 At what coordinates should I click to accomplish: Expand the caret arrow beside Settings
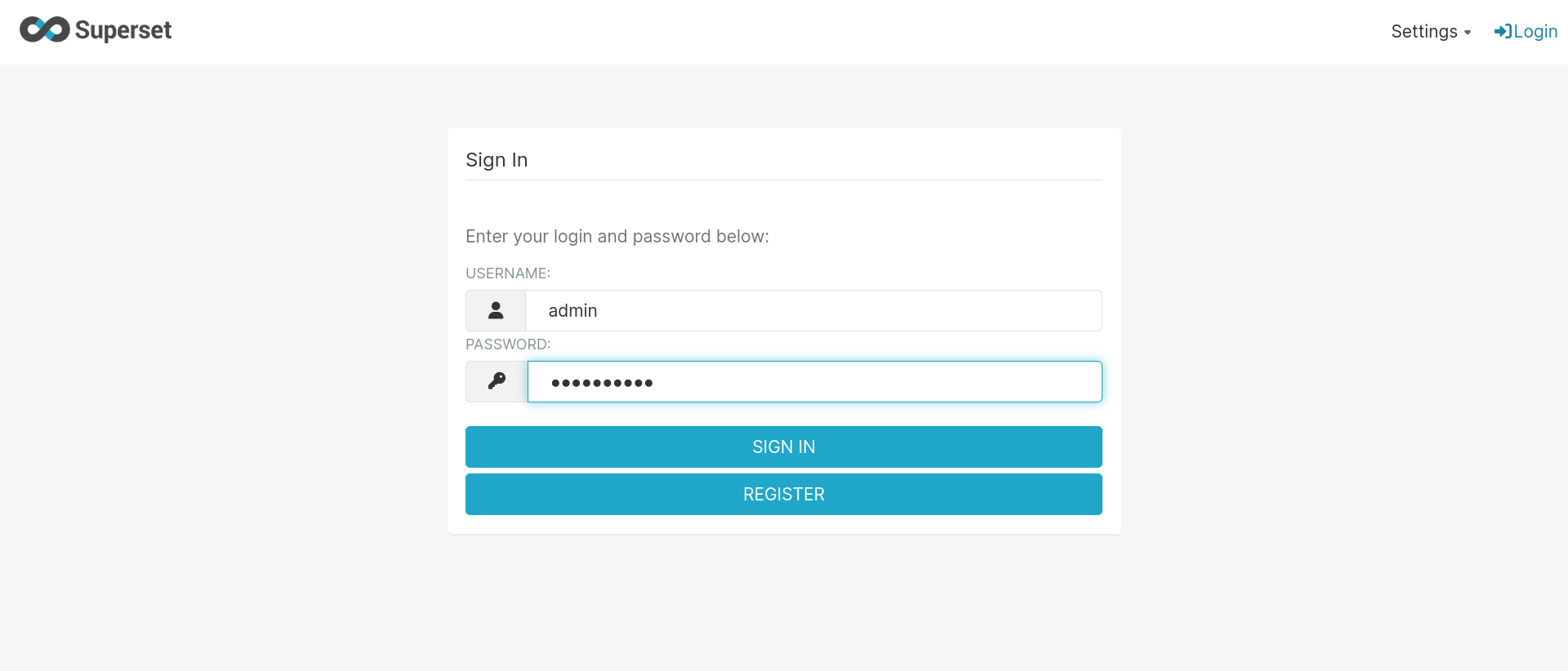click(1468, 33)
